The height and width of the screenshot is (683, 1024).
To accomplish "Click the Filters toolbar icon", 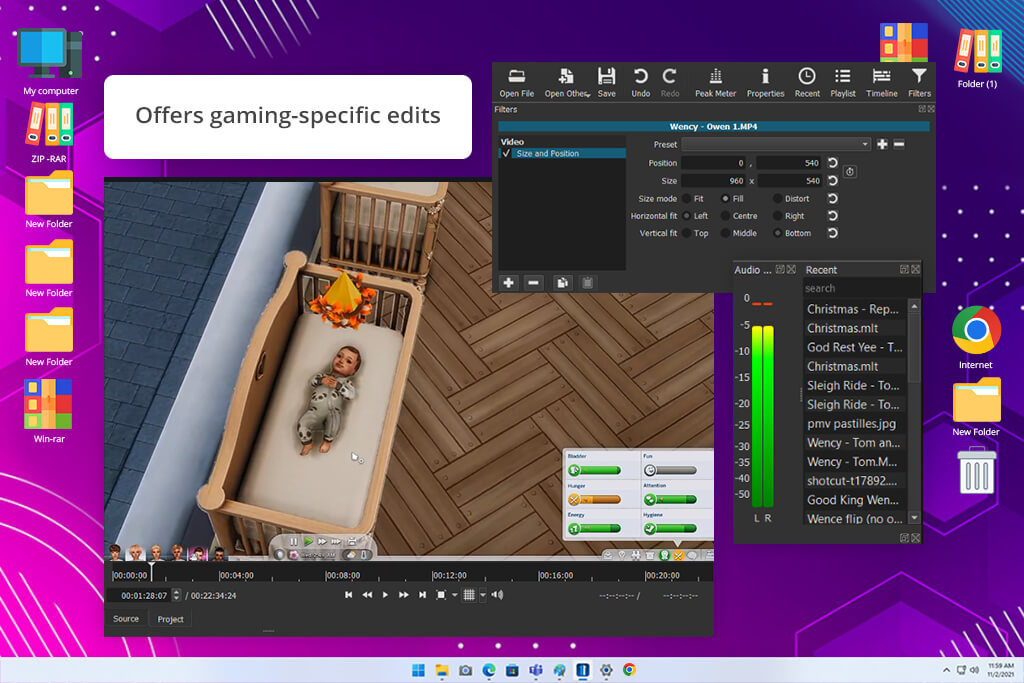I will pos(919,83).
